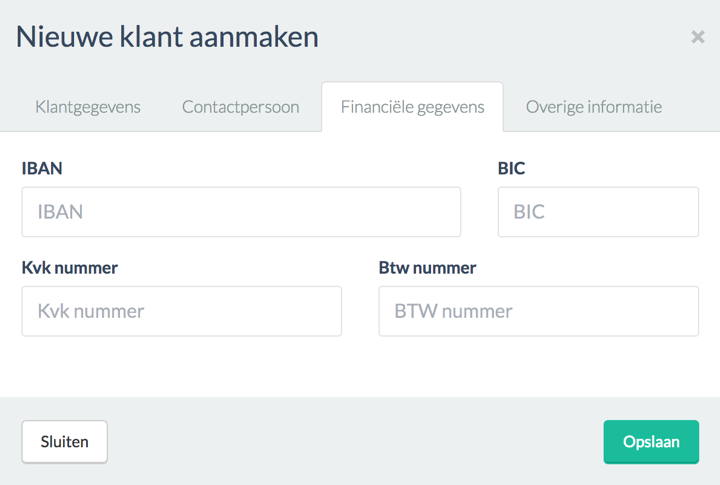Click the Nieuwe klant aanmaken heading
The image size is (720, 485).
point(167,37)
